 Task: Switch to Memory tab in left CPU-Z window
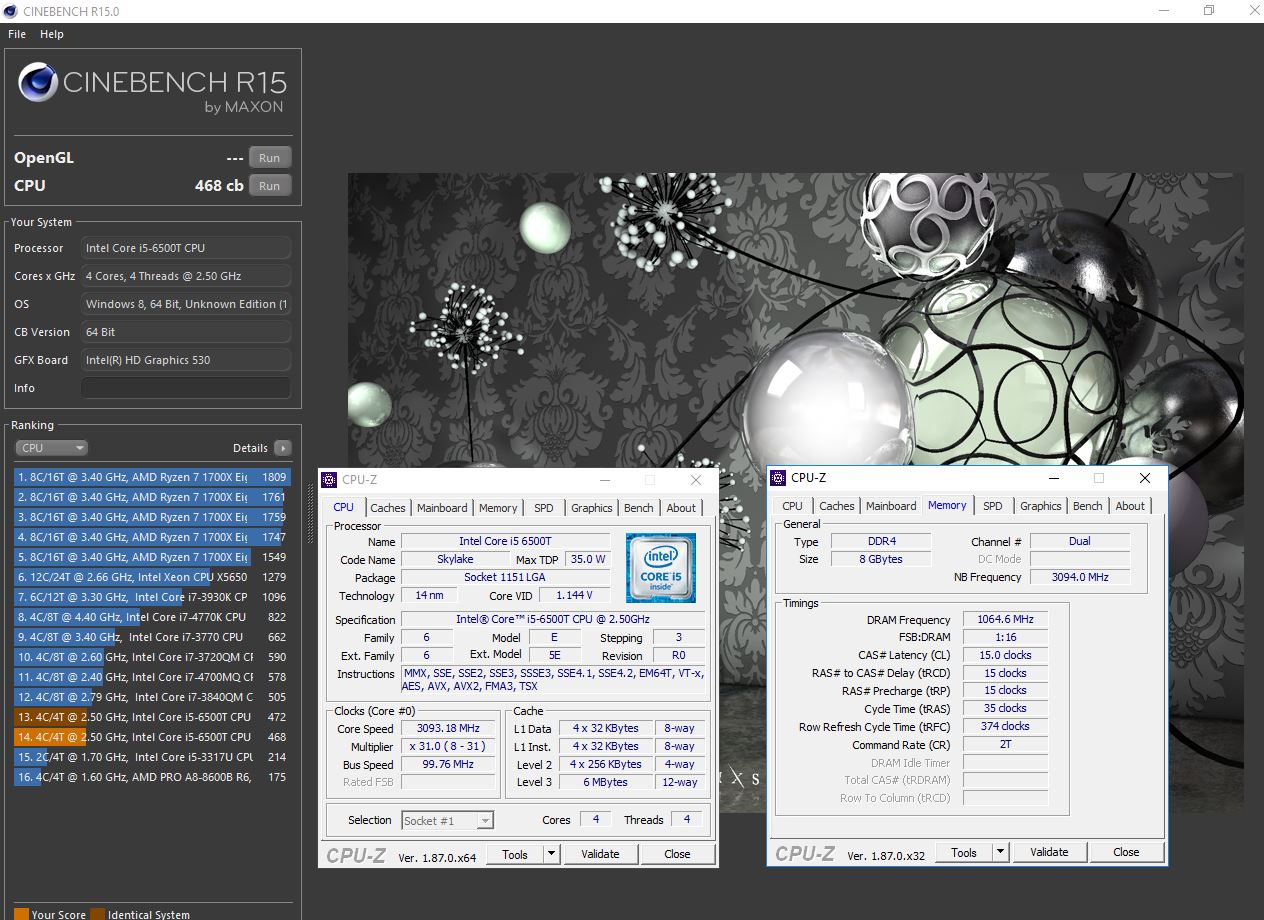coord(498,508)
